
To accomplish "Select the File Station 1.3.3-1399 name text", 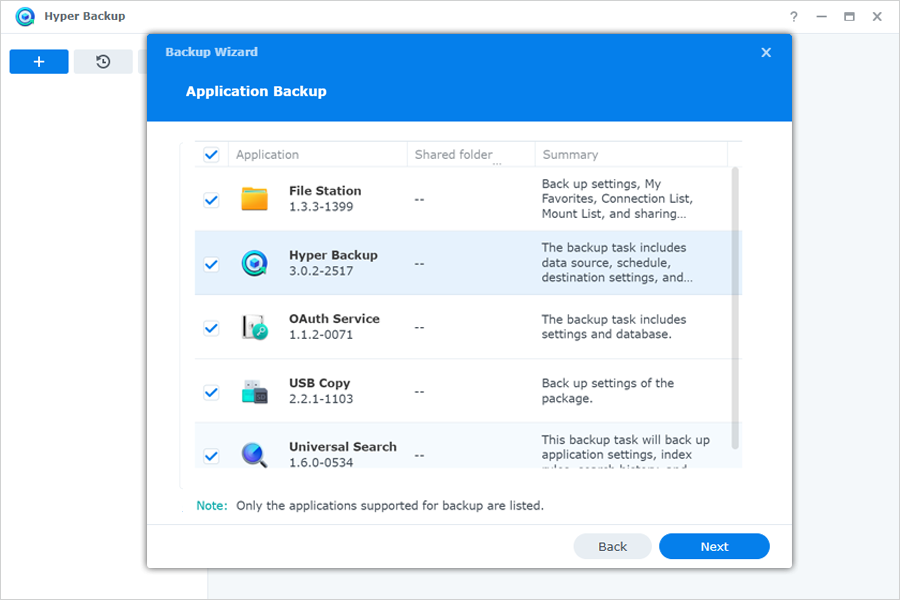I will [x=325, y=199].
